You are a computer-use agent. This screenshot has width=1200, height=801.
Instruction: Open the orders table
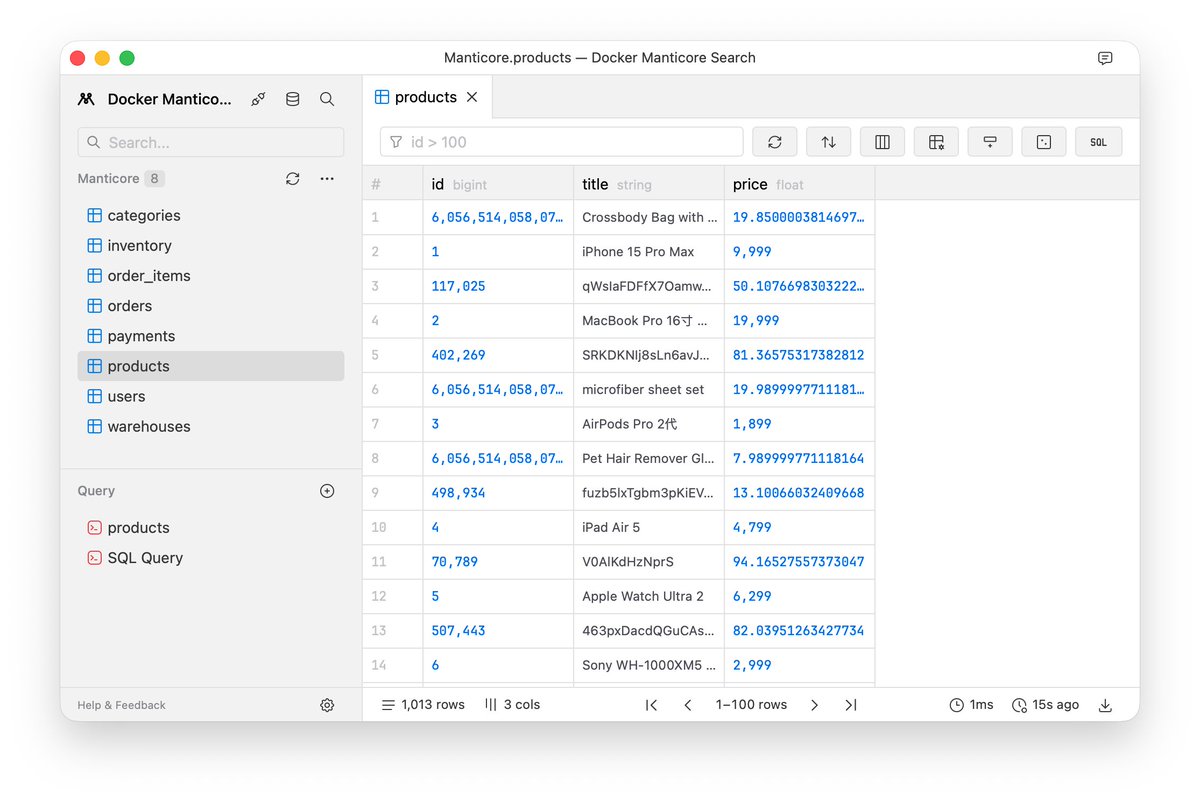pyautogui.click(x=211, y=306)
